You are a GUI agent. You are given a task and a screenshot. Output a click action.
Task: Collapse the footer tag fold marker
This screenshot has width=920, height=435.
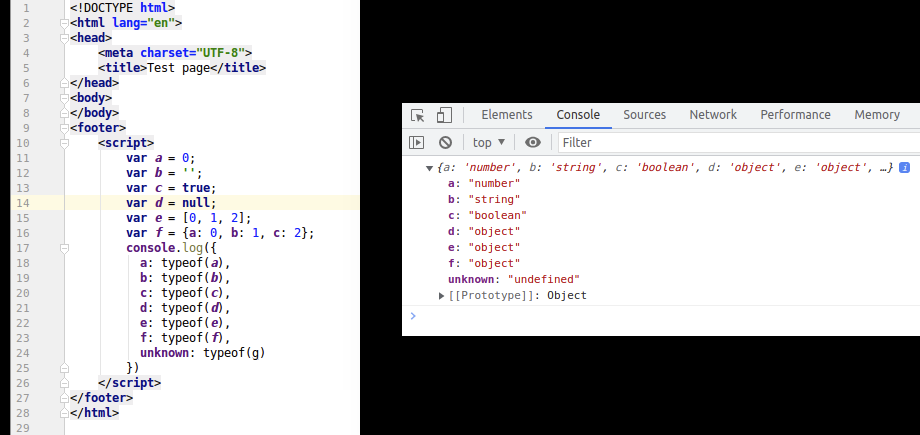(65, 128)
